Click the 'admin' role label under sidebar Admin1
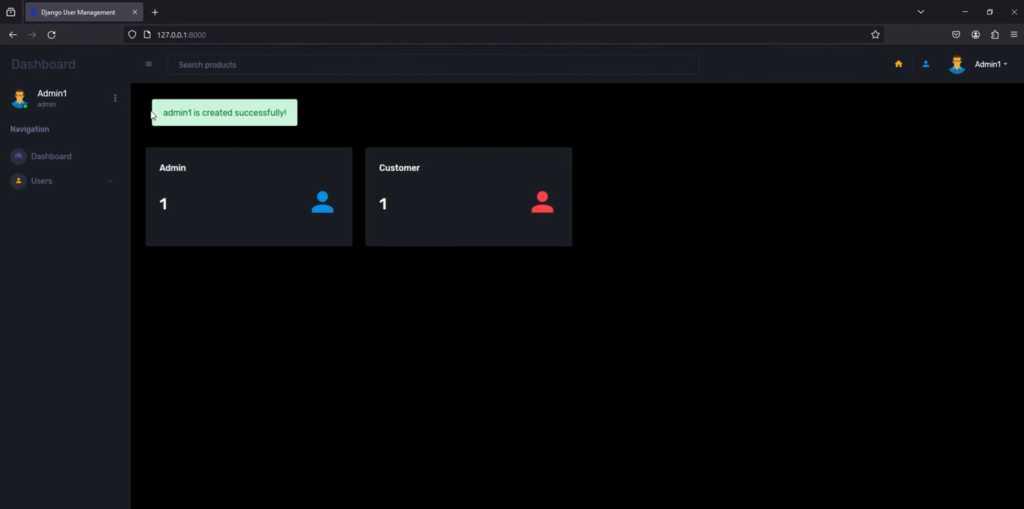 [46, 105]
